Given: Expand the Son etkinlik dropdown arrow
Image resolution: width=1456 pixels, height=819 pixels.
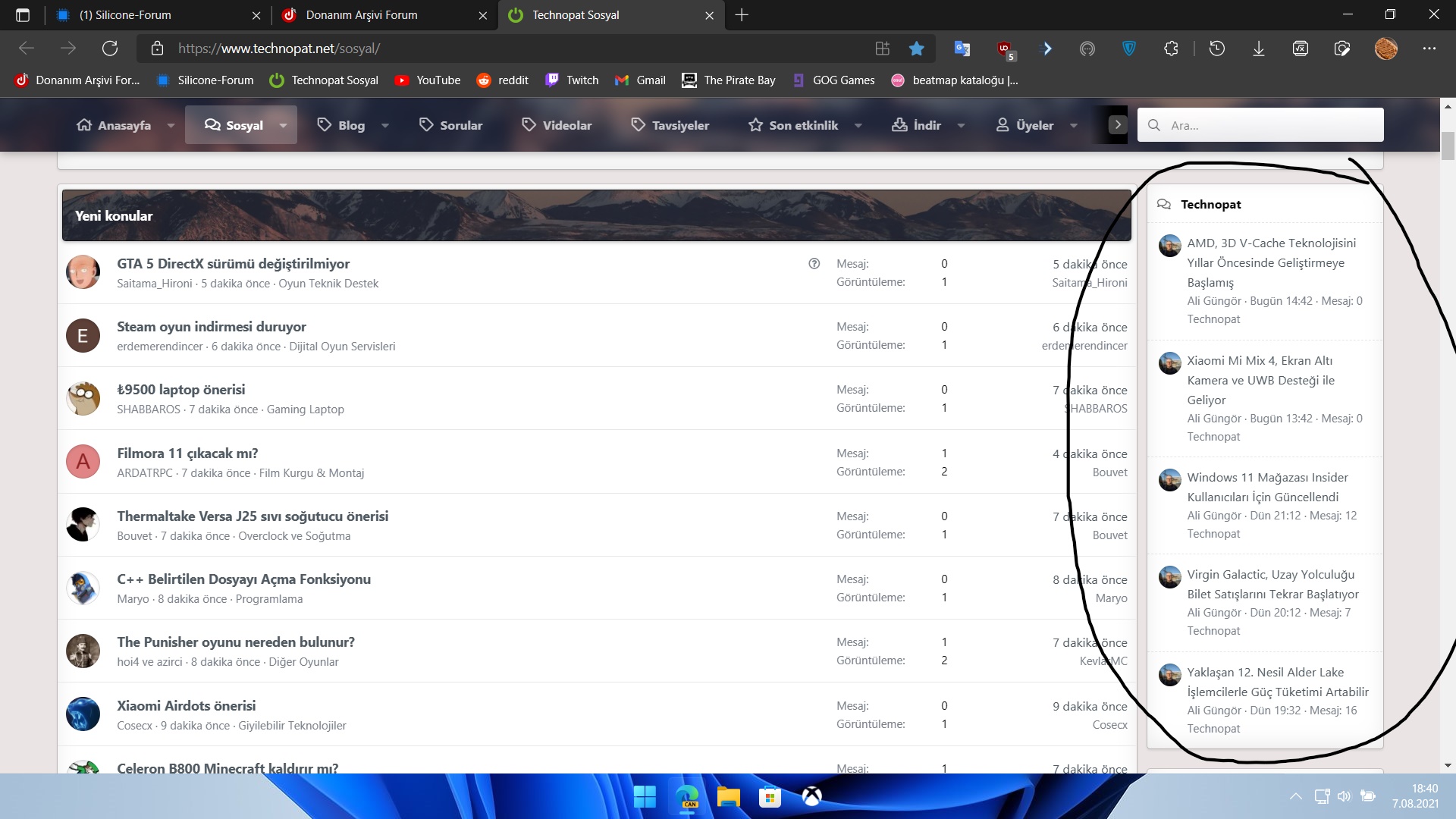Looking at the screenshot, I should pyautogui.click(x=858, y=126).
